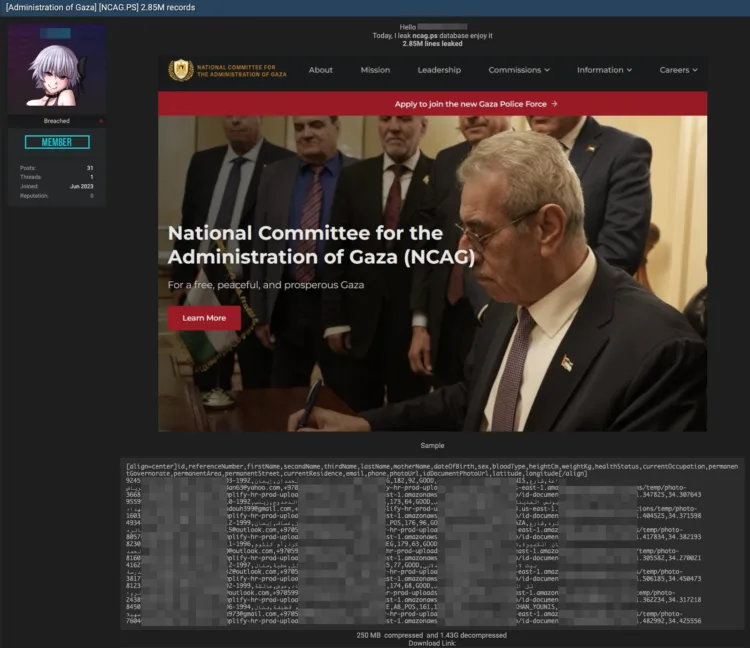Select the Breached user title text
Viewport: 750px width, 648px height.
(56, 121)
